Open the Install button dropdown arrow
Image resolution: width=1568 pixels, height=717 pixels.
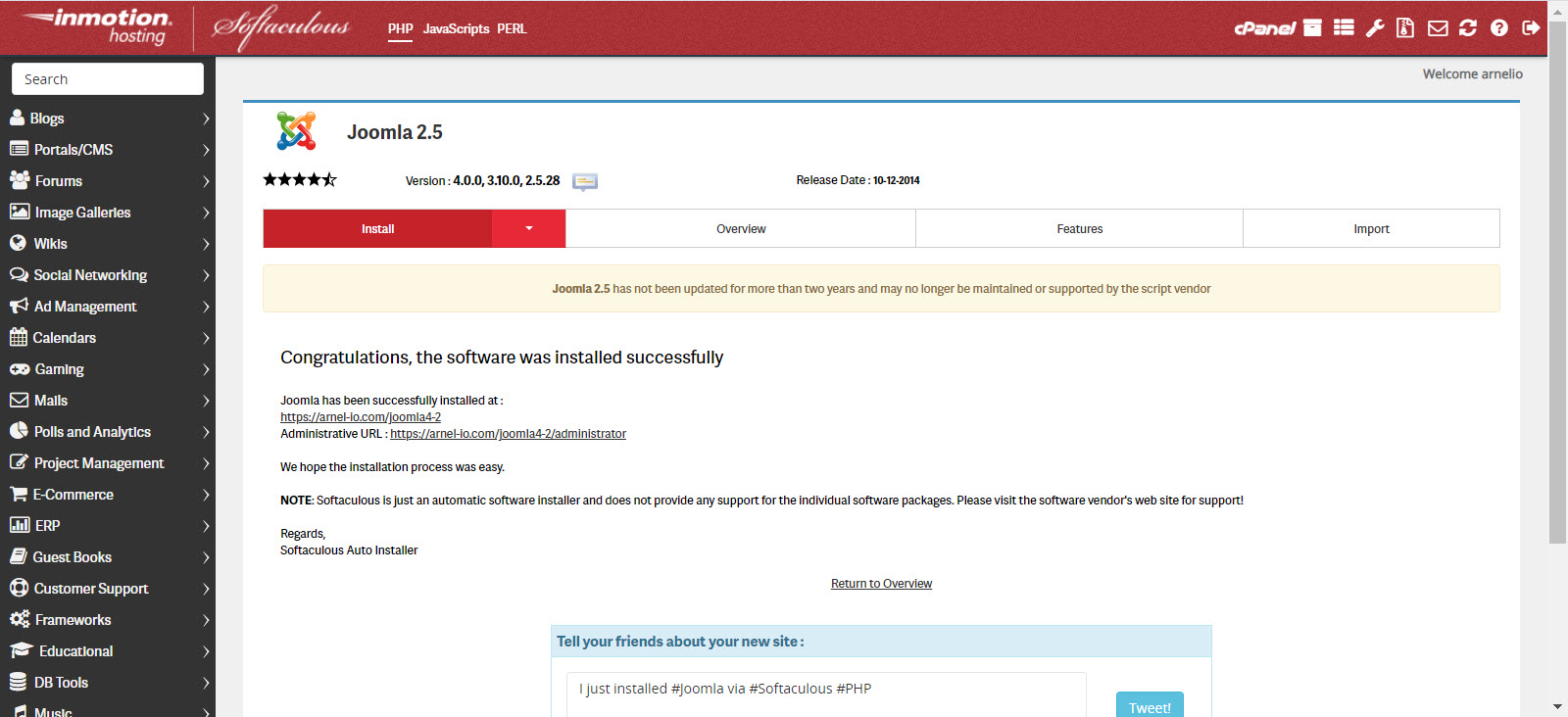pos(528,228)
